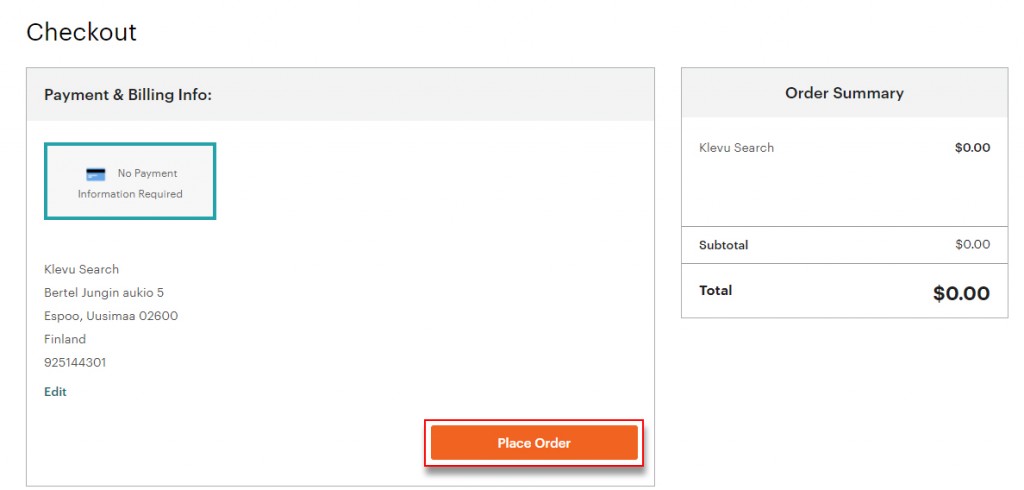Click the "No Payment" text beside card icon
This screenshot has height=490, width=1024.
pos(147,174)
